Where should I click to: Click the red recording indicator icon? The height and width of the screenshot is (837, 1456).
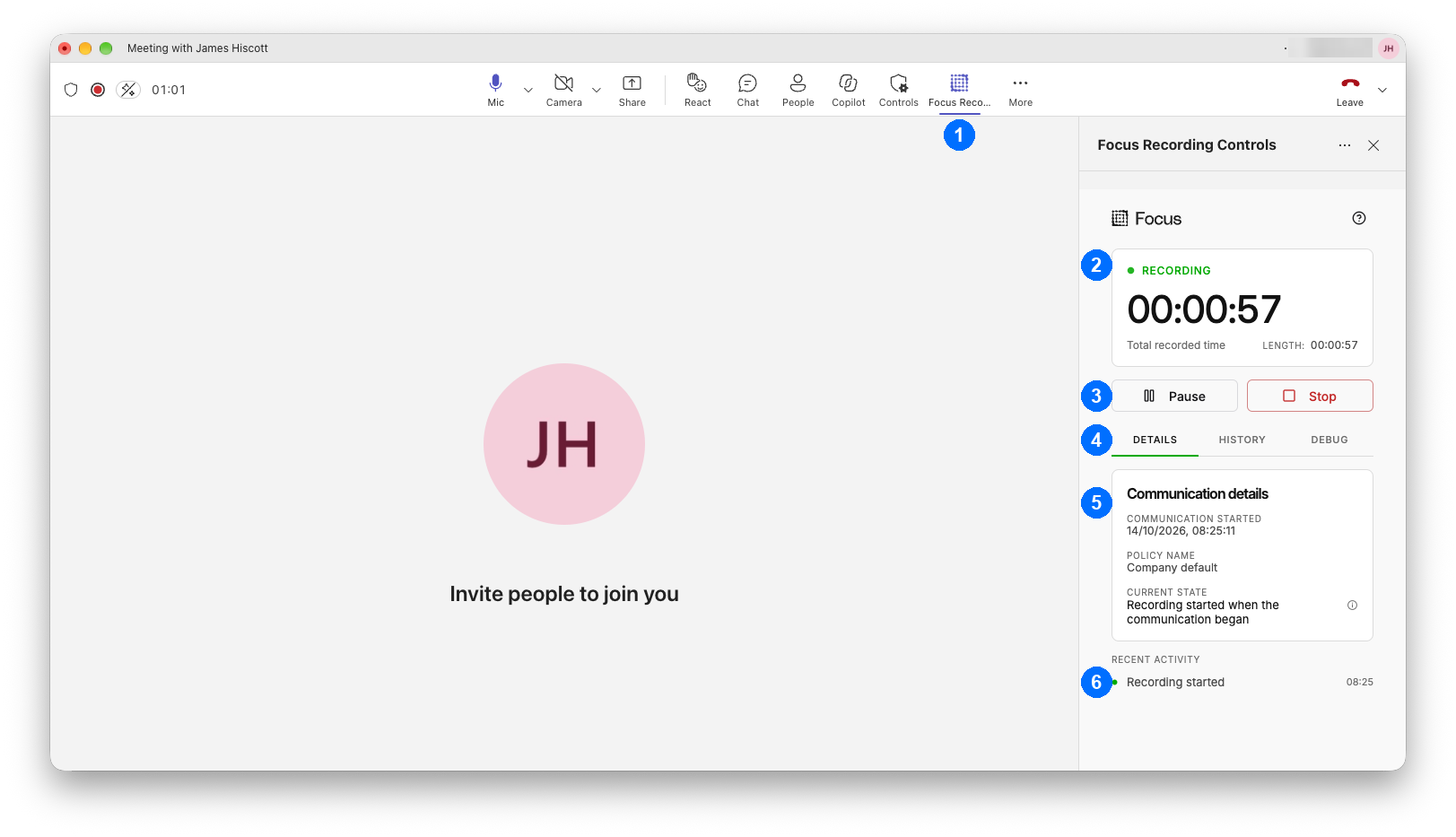click(x=98, y=90)
